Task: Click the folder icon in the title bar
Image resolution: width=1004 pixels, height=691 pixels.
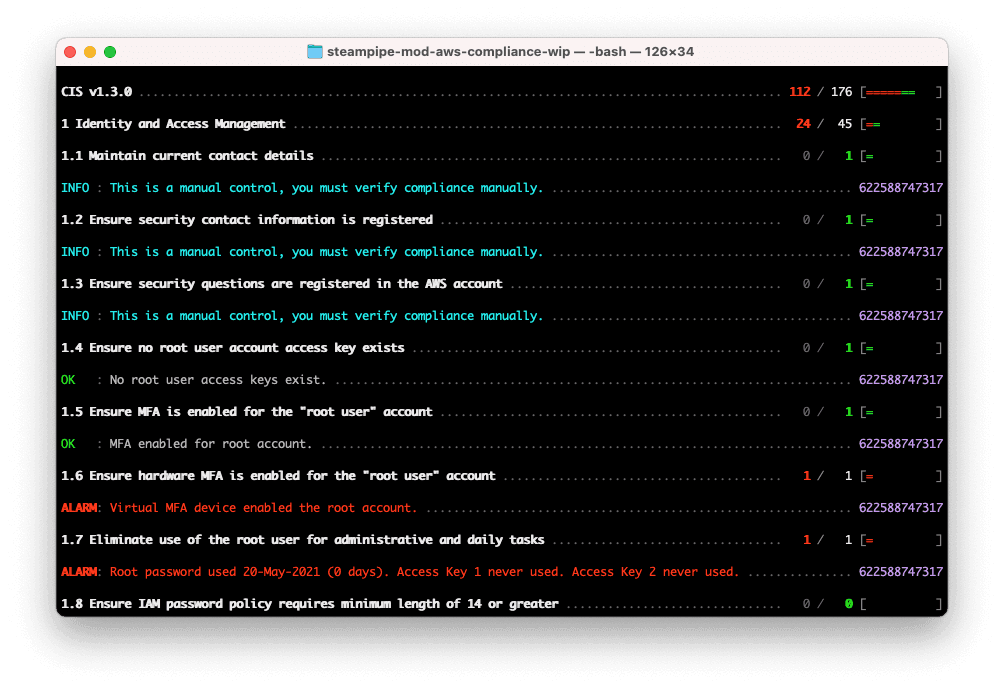Action: 315,52
